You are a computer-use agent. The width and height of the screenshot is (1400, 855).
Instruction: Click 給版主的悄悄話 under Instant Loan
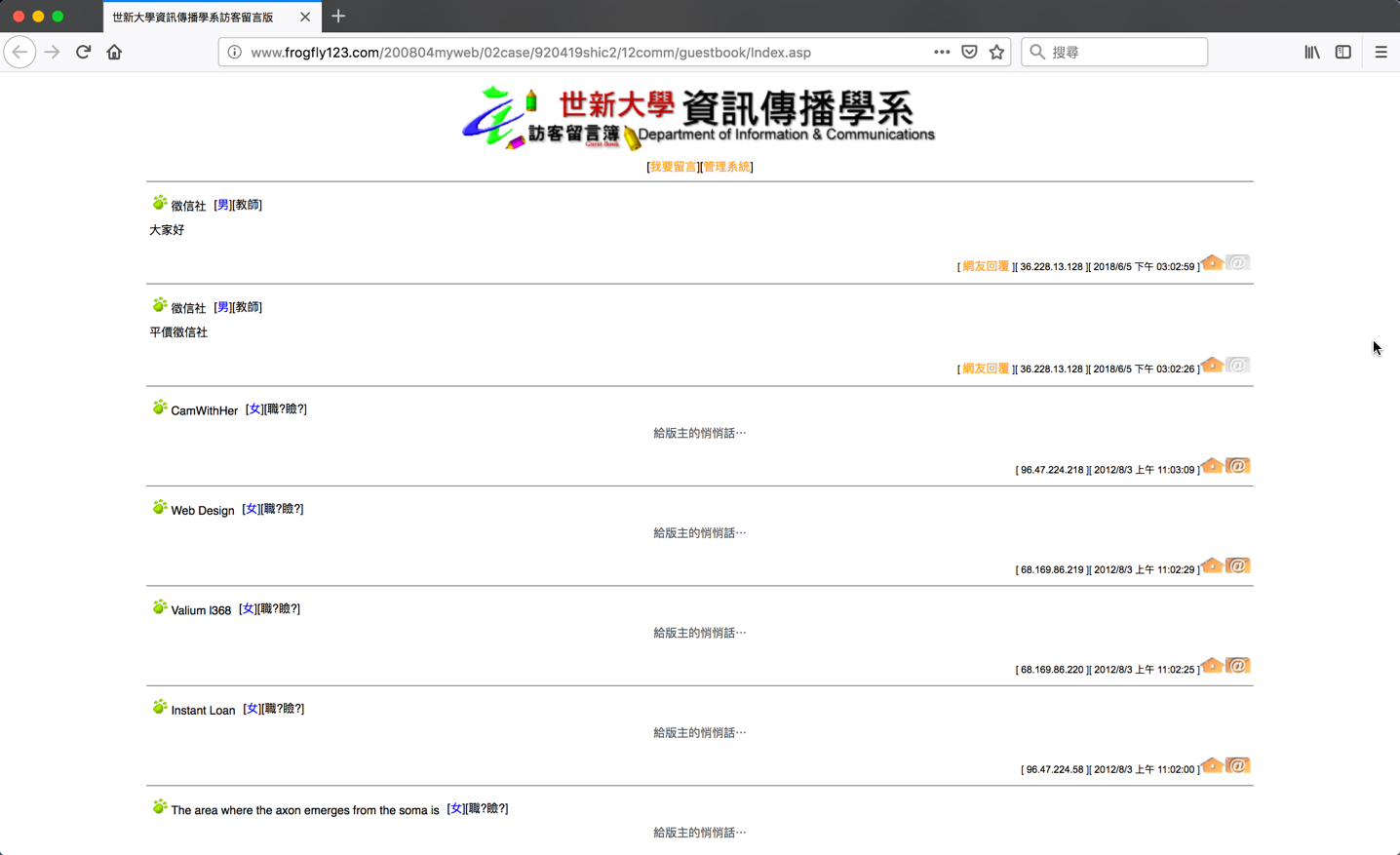click(x=699, y=732)
